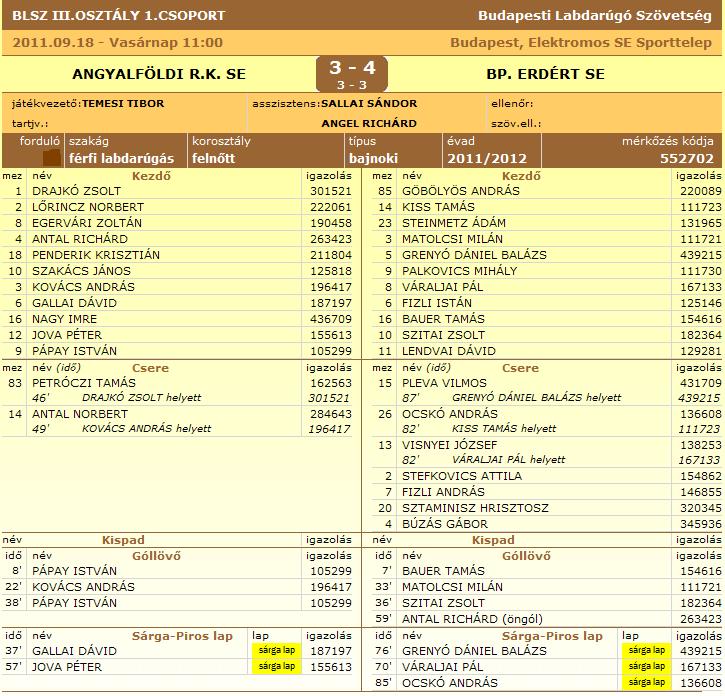The width and height of the screenshot is (725, 696).
Task: Click the right team Góllövő heading
Action: [x=526, y=556]
